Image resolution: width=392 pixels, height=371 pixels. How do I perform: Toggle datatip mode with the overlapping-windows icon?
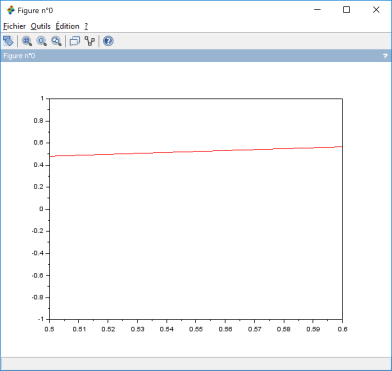coord(75,41)
